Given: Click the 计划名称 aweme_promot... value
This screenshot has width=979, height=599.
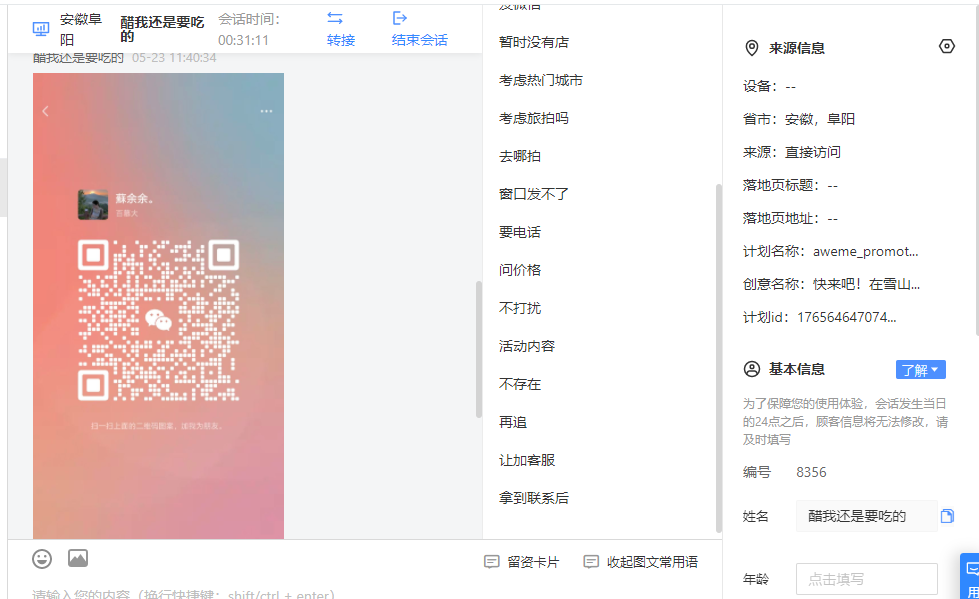Looking at the screenshot, I should click(x=865, y=251).
